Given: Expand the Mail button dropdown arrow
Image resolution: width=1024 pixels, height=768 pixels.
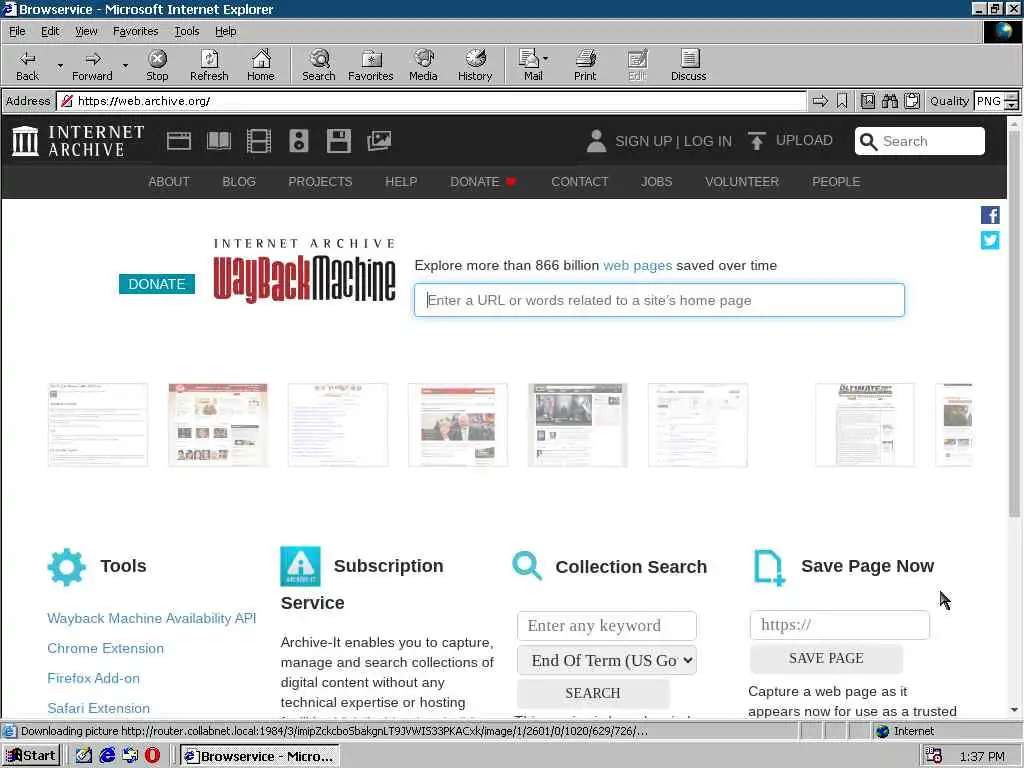Looking at the screenshot, I should (545, 59).
